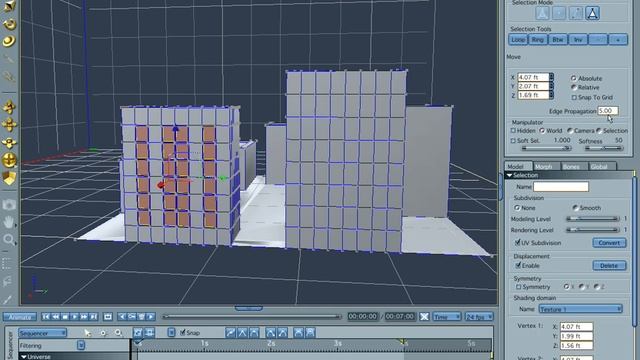
Task: Click the Btw selection button
Action: click(558, 40)
